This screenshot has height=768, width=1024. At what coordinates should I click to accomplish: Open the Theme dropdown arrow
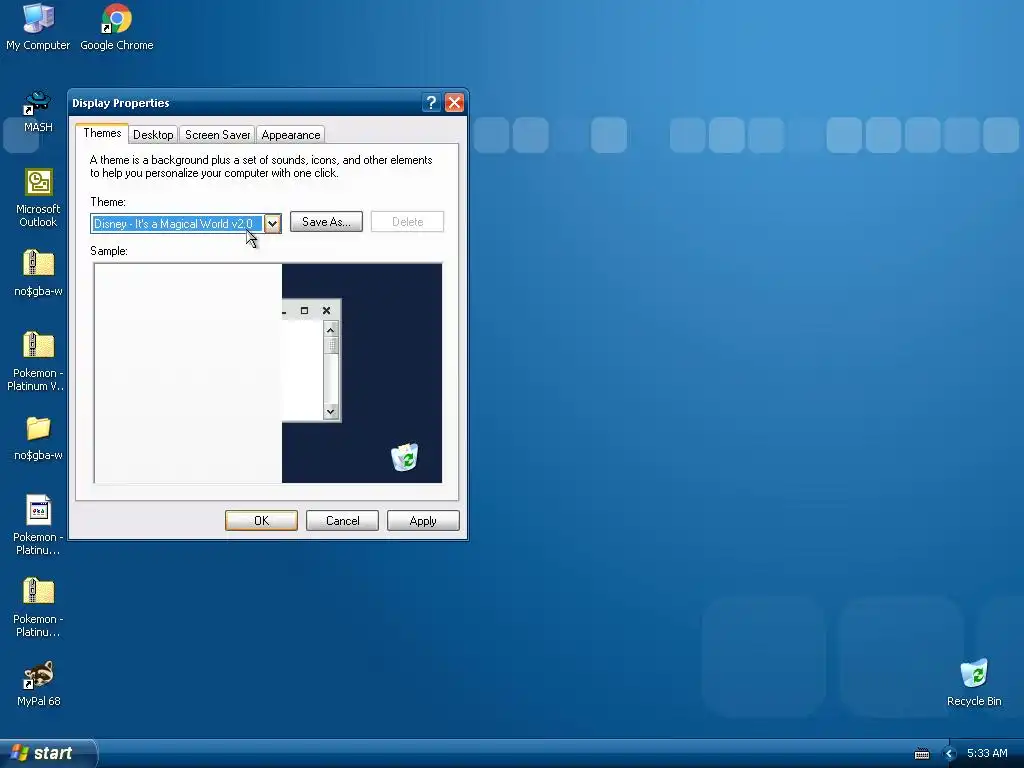[272, 223]
